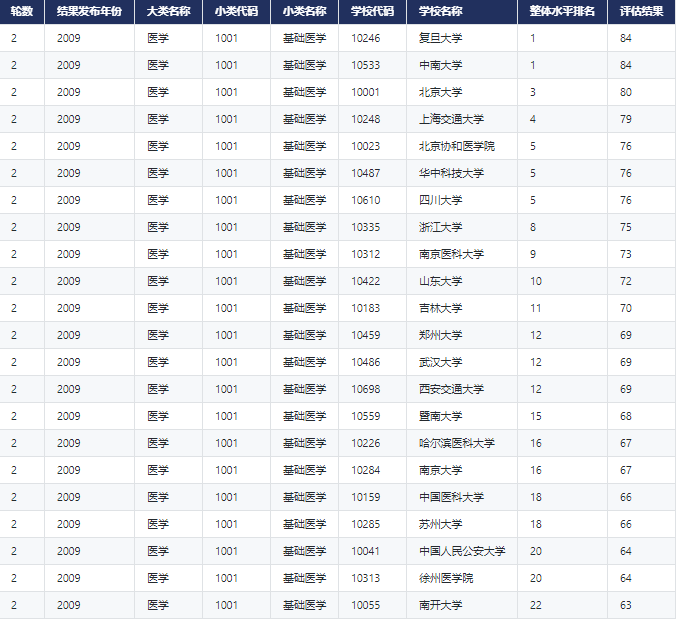This screenshot has width=676, height=619.
Task: Click school code 10183
Action: (366, 308)
